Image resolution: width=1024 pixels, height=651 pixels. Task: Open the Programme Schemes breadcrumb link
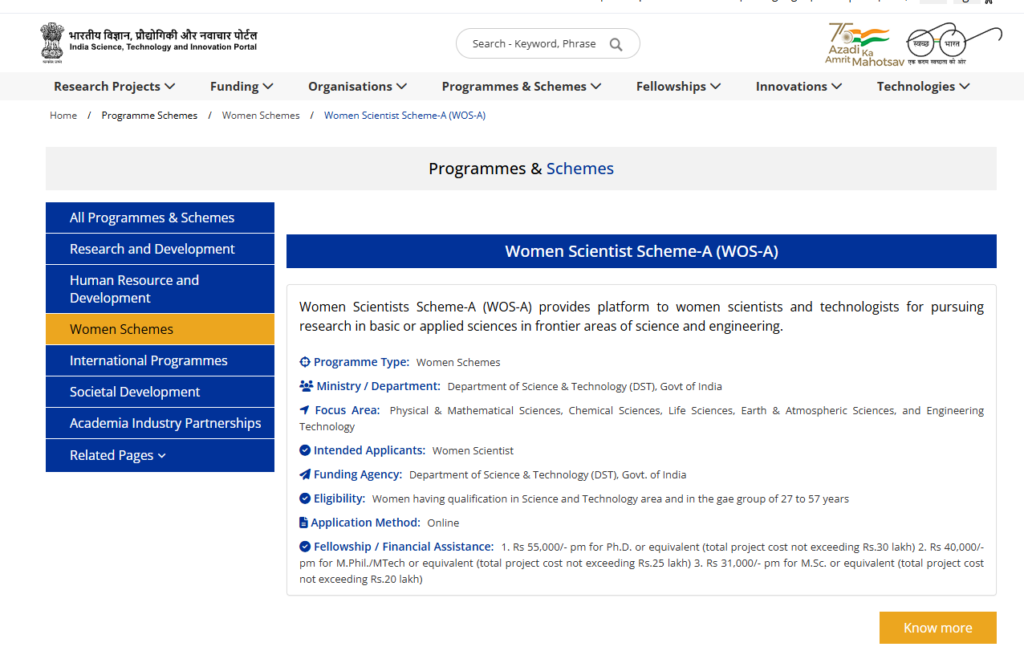pyautogui.click(x=149, y=115)
